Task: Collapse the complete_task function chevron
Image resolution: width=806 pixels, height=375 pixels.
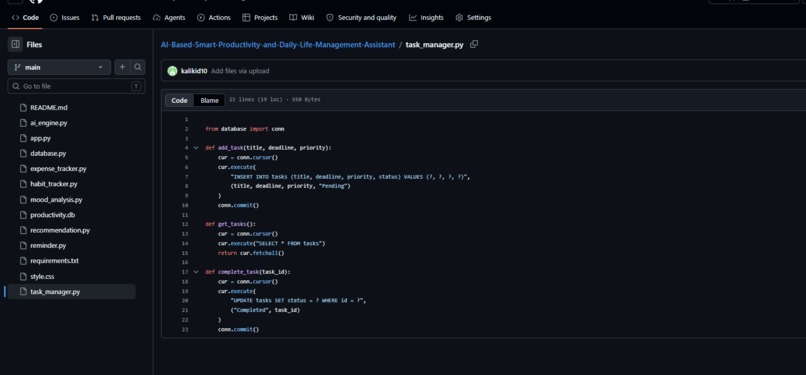Action: (196, 272)
